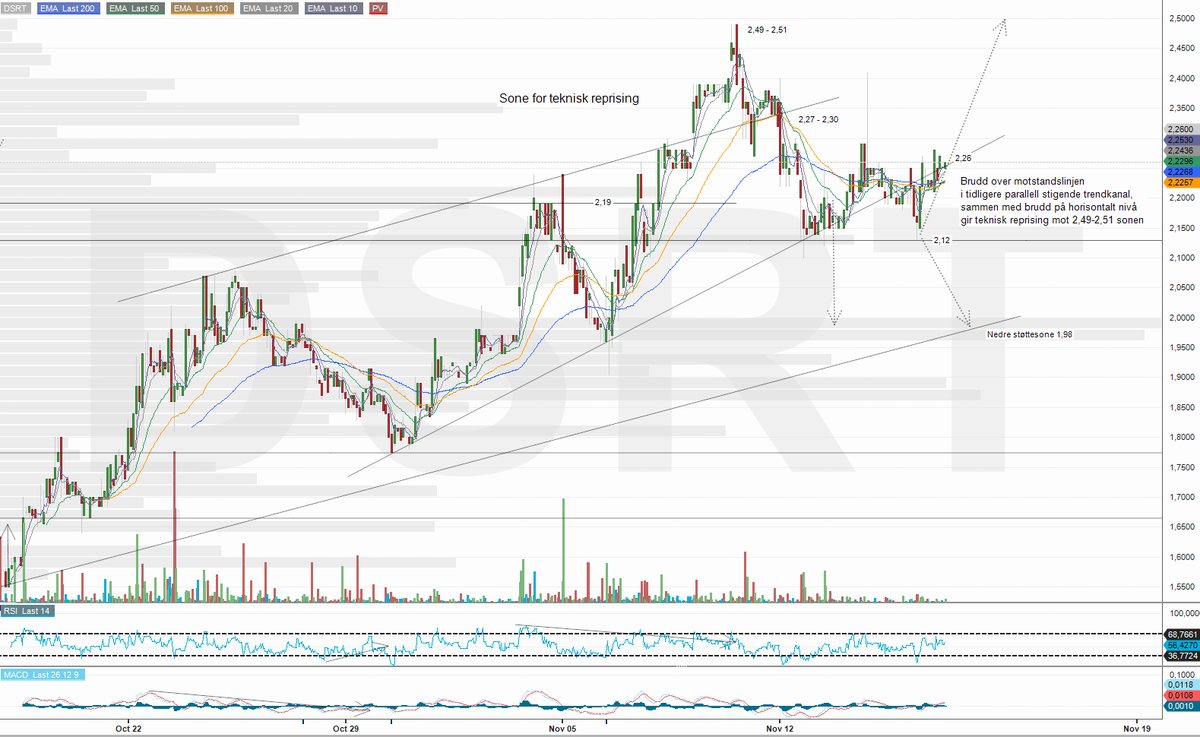
Task: Click the 'Nedre støttesone 1,98' annotation
Action: 1029,334
